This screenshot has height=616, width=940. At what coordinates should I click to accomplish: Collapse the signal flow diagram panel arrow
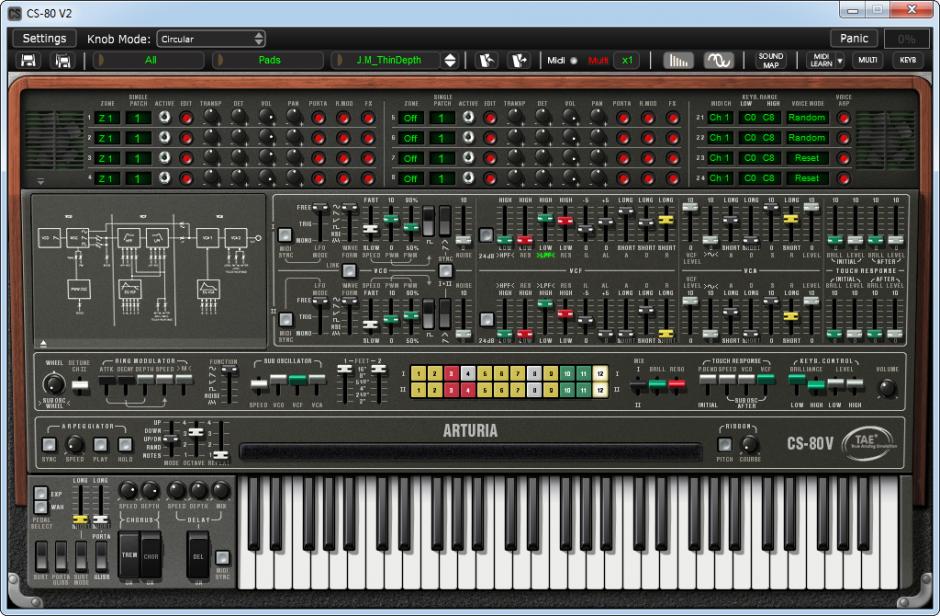43,343
